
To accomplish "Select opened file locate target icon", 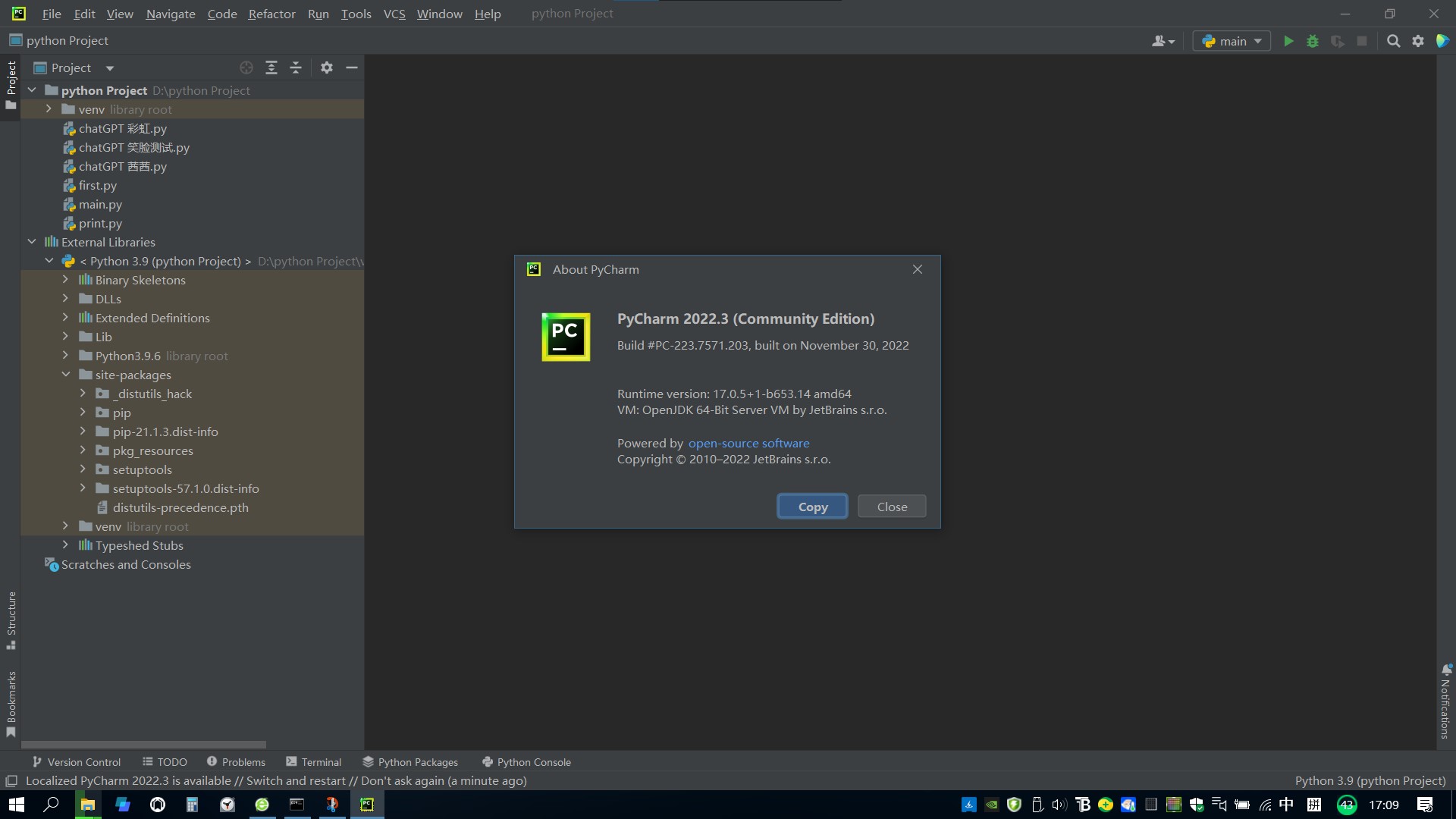I will (246, 67).
